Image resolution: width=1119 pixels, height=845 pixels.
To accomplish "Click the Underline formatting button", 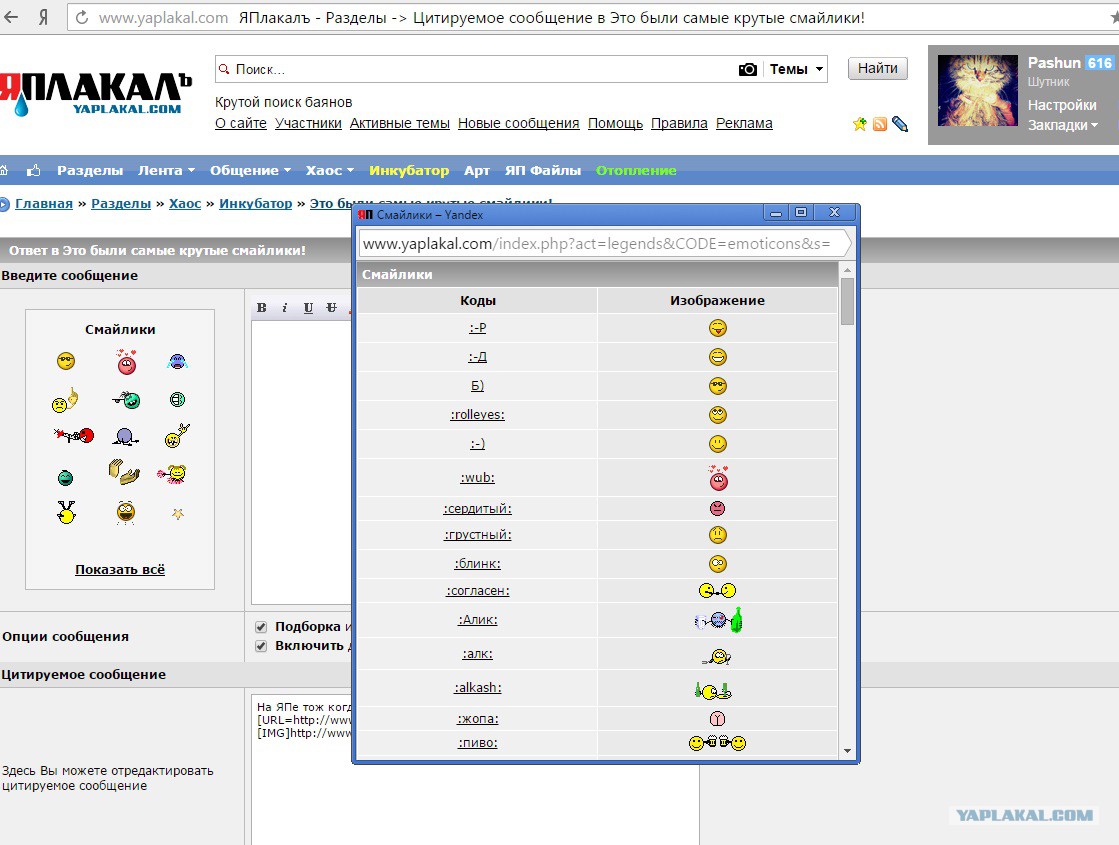I will (x=308, y=307).
